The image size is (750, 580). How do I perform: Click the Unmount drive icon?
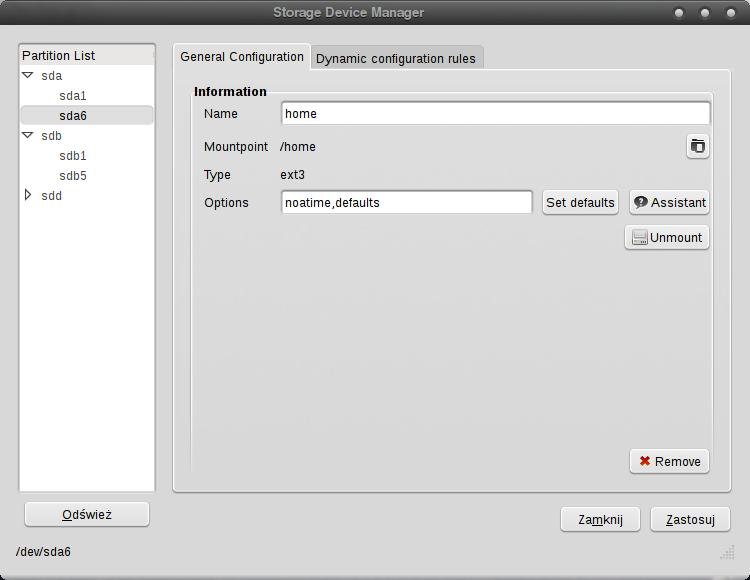click(x=640, y=238)
